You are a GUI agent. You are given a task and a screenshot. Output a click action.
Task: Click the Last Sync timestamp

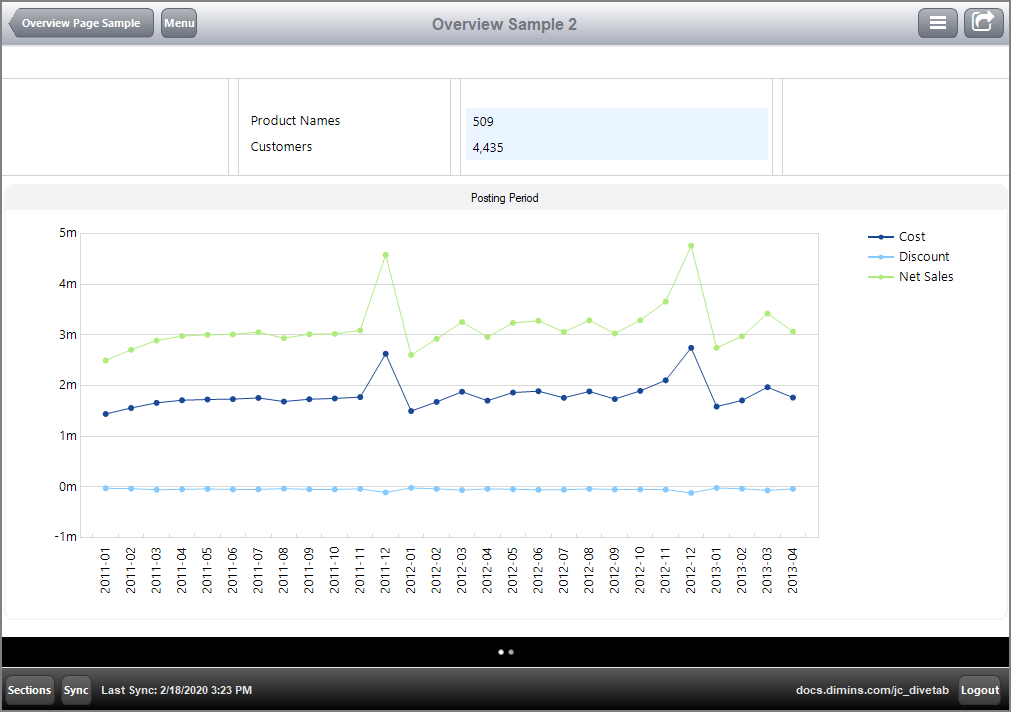tap(176, 690)
